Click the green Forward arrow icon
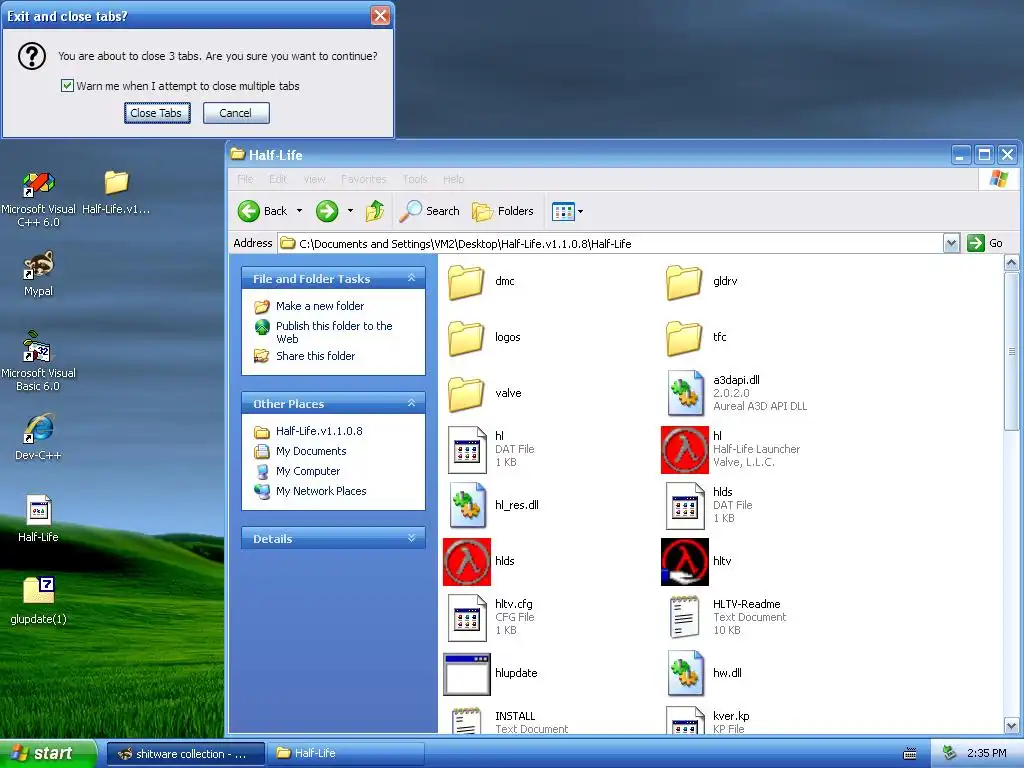The image size is (1024, 768). (x=327, y=211)
